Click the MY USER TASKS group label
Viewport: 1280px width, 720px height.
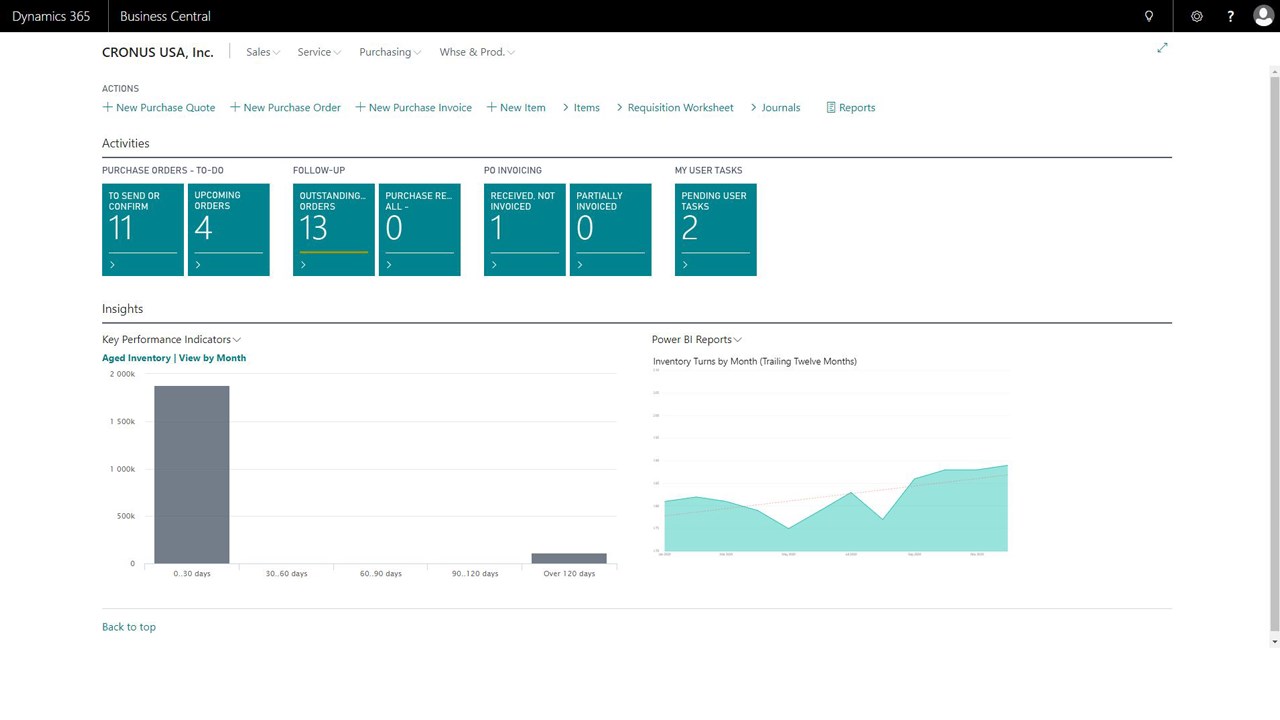[709, 171]
